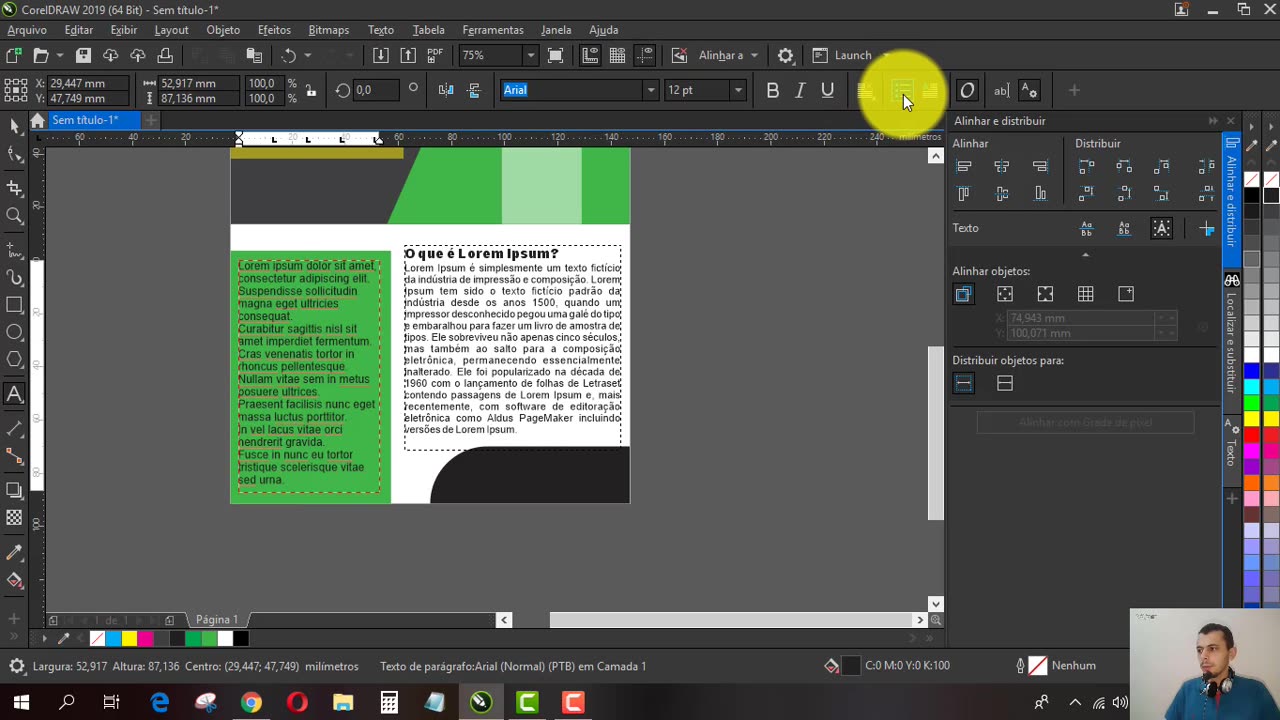The height and width of the screenshot is (720, 1280).
Task: Open the Efeitos menu
Action: [x=274, y=30]
